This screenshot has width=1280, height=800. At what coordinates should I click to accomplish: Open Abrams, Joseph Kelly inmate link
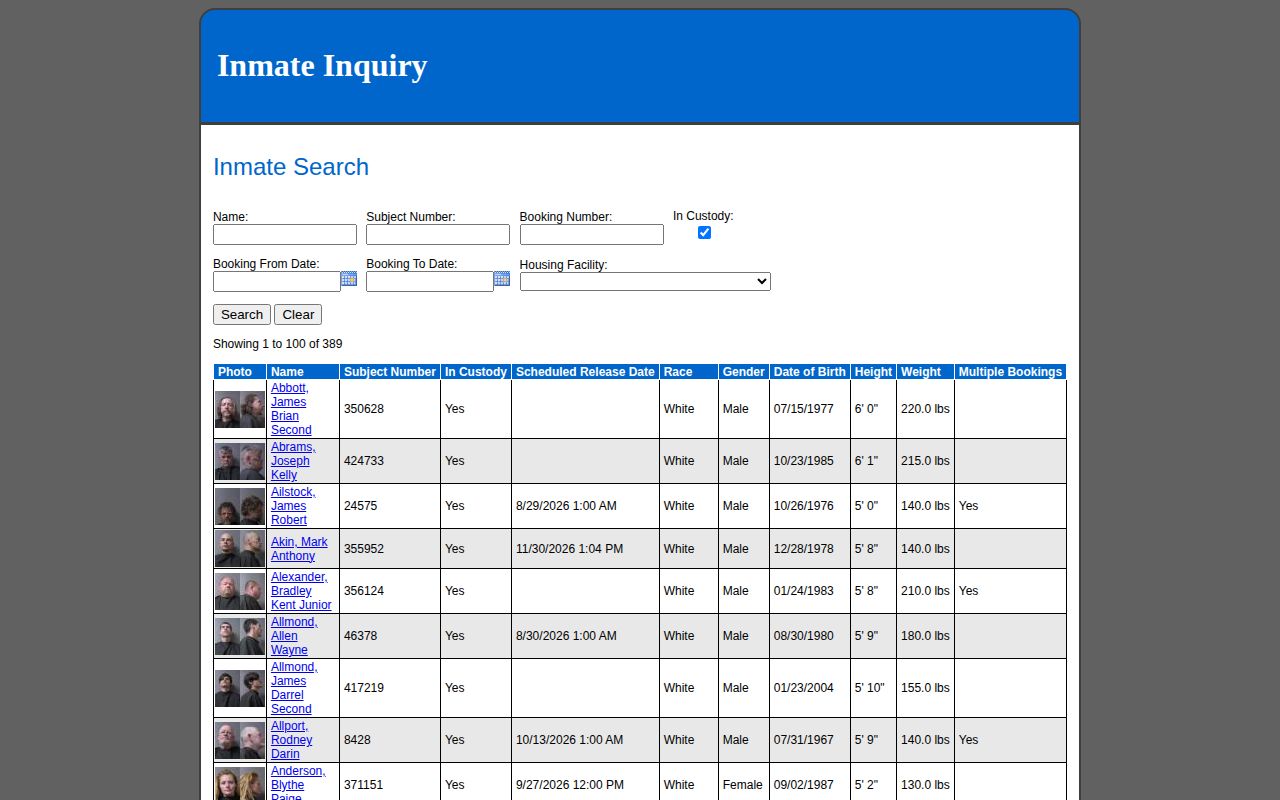click(293, 461)
